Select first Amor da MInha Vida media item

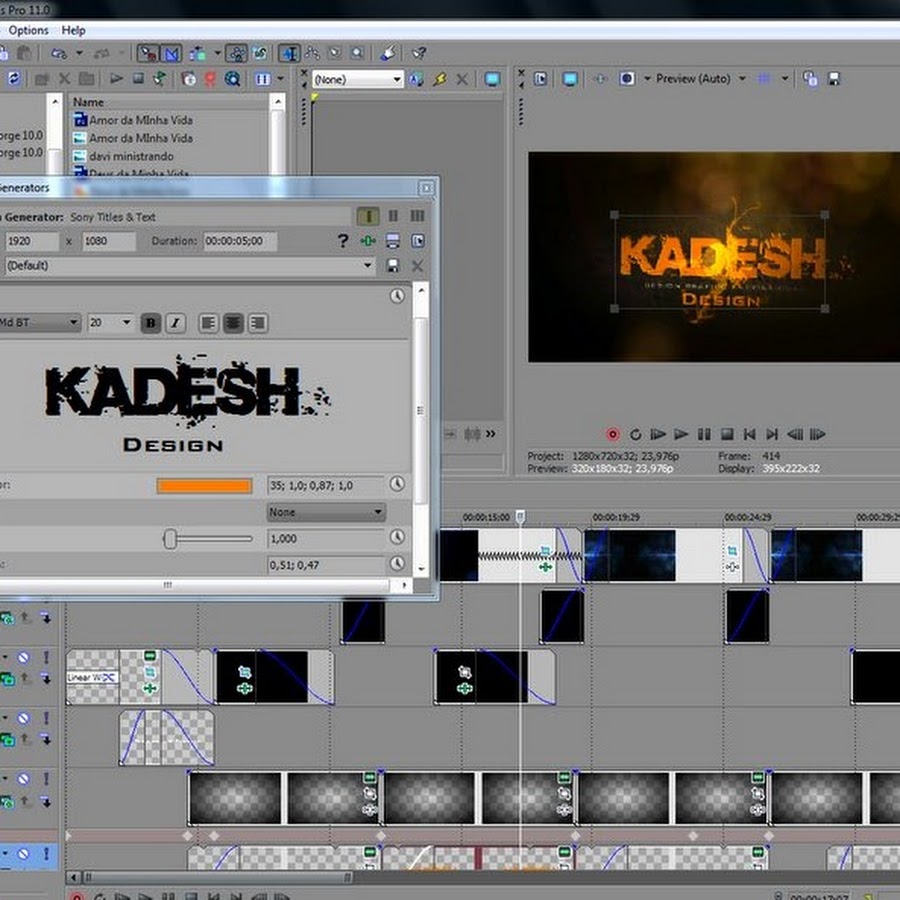tap(133, 120)
